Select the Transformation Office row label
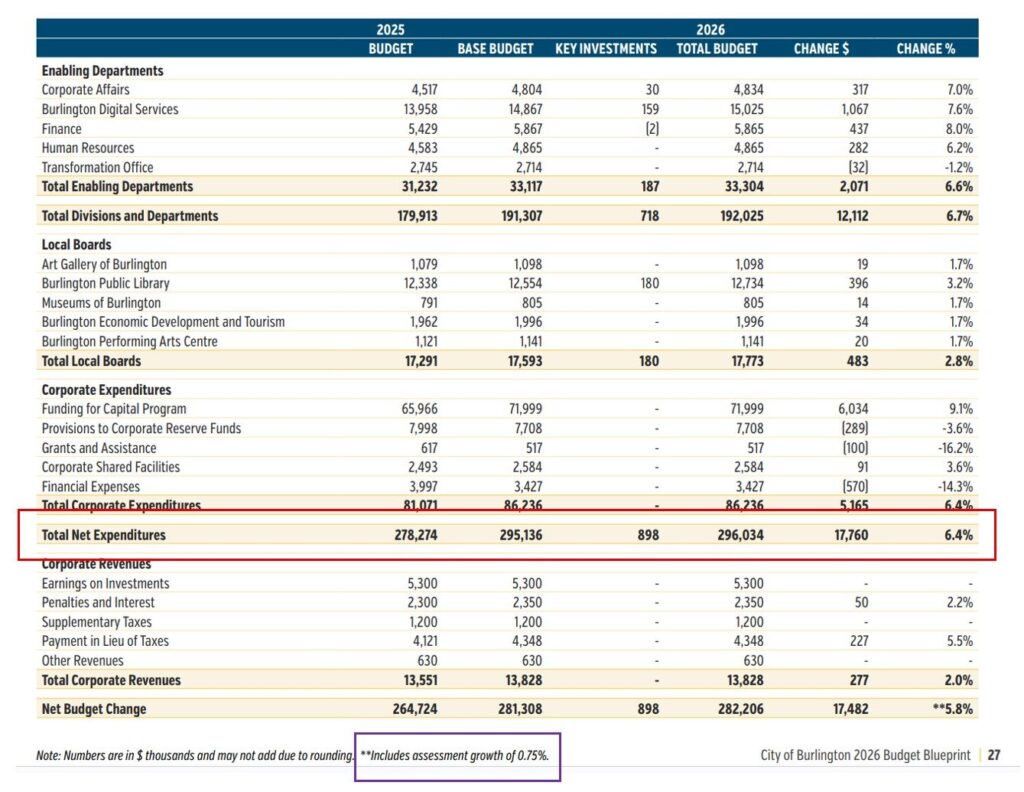The width and height of the screenshot is (1024, 792). [x=97, y=167]
